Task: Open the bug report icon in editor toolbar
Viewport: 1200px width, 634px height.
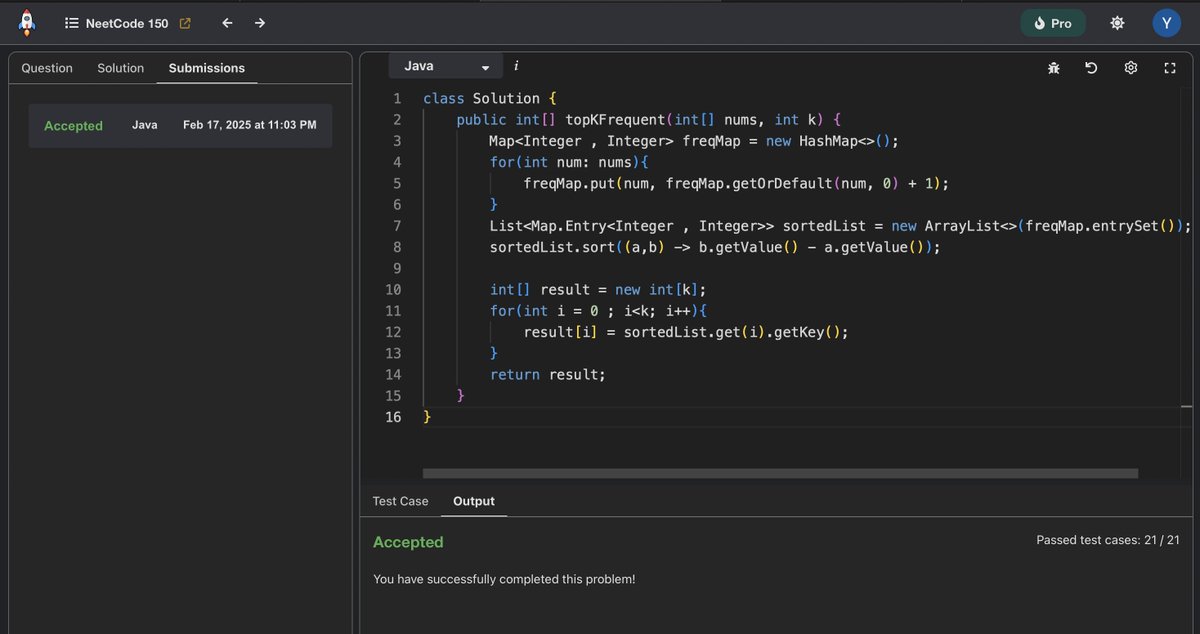Action: 1053,67
